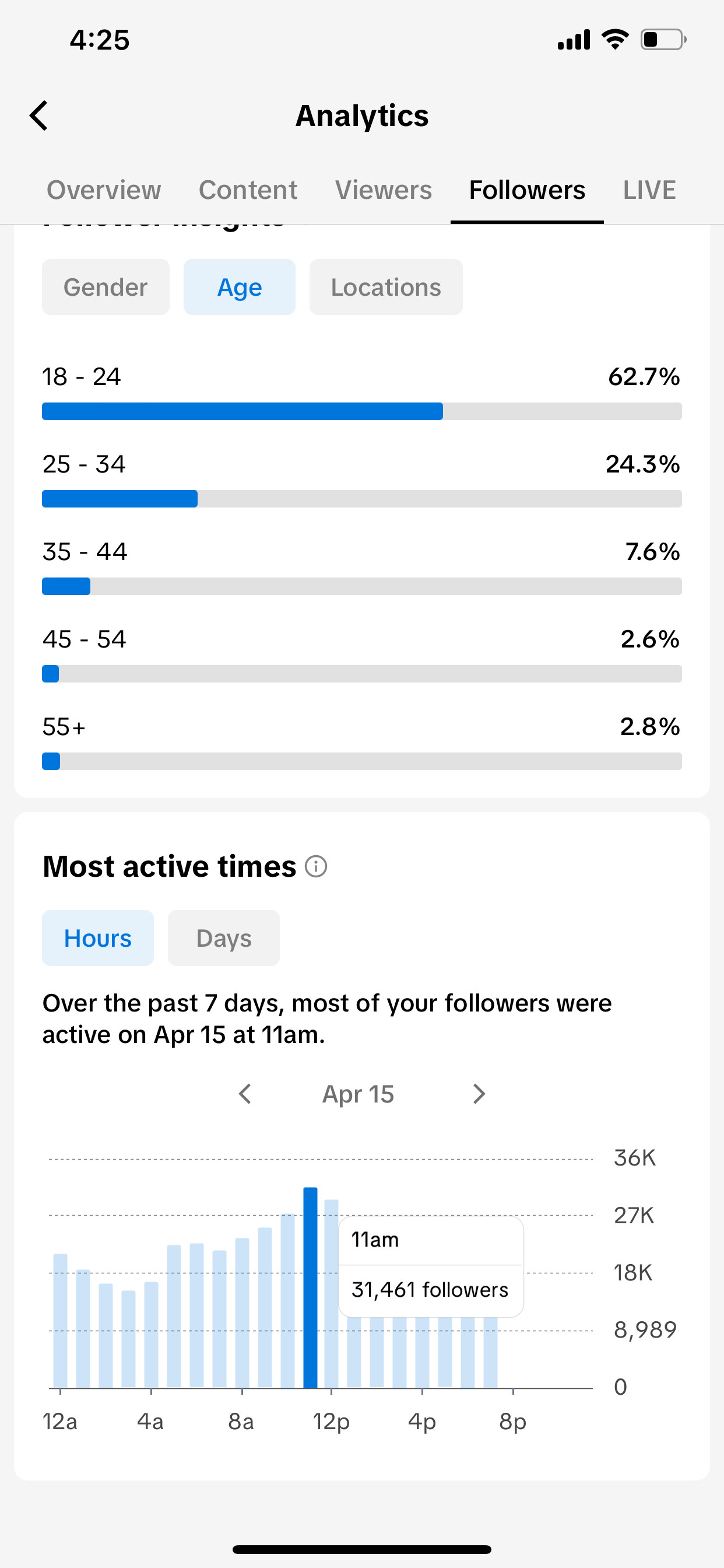Switch active times to Days
724x1568 pixels.
(x=224, y=938)
